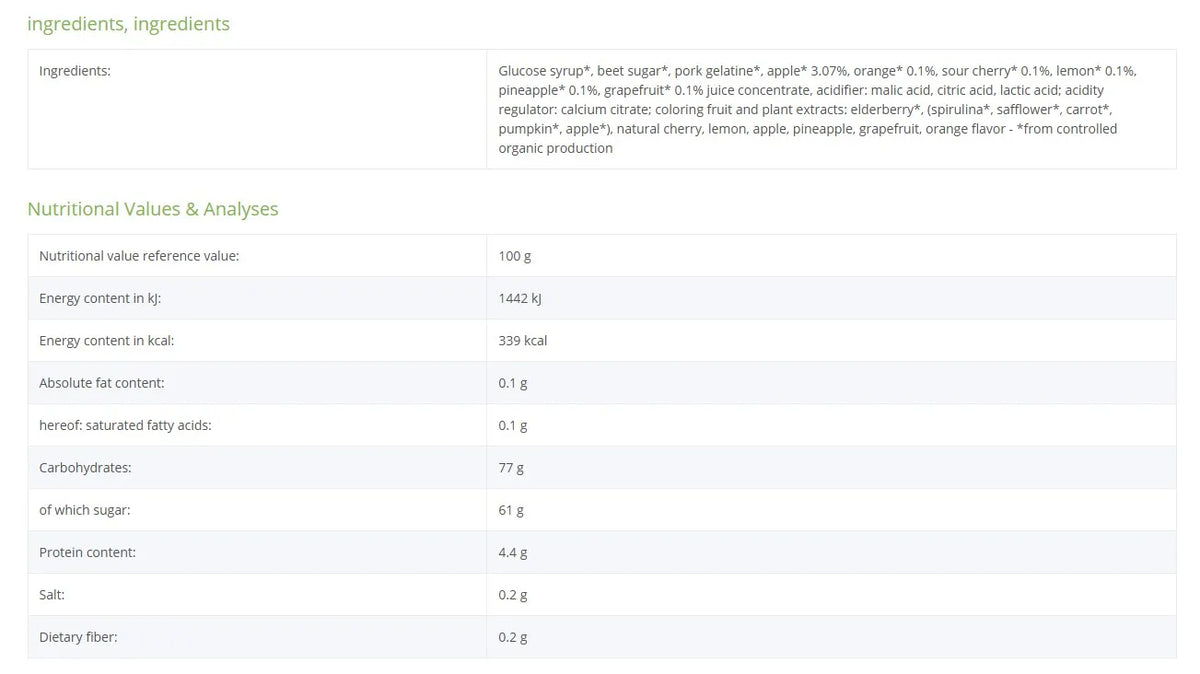The width and height of the screenshot is (1200, 674).
Task: Select the '339 kcal' value
Action: (x=523, y=340)
